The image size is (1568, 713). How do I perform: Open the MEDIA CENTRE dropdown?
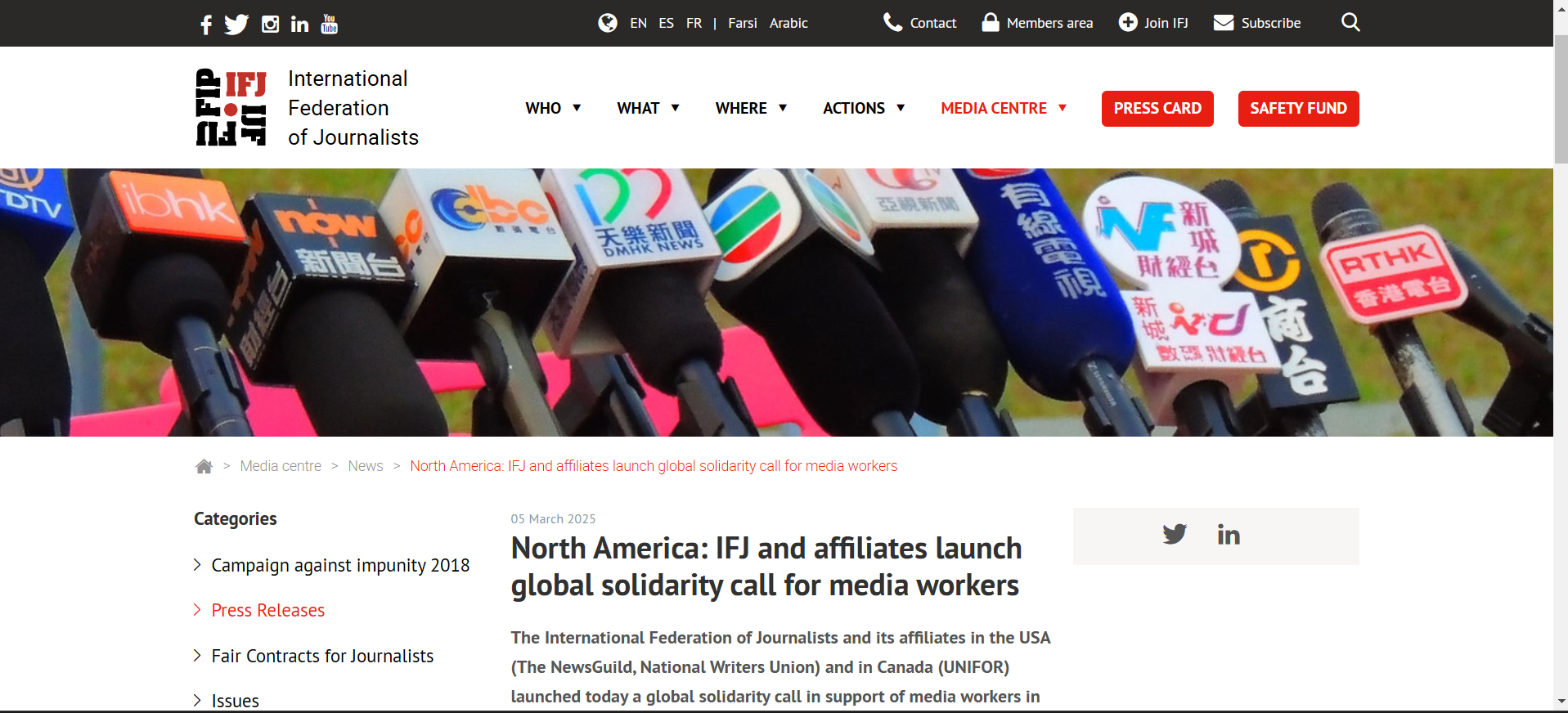[1004, 108]
